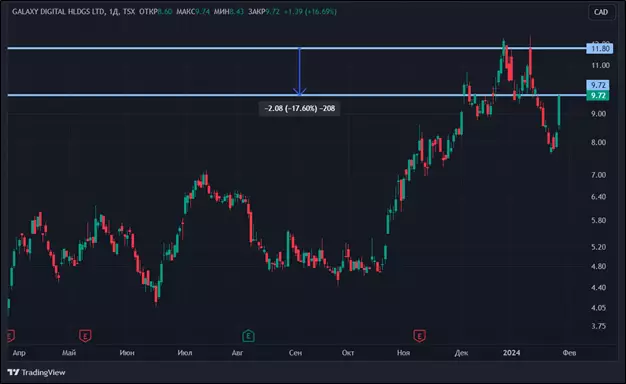The height and width of the screenshot is (384, 626).
Task: Click the 1Д interval label in header
Action: click(114, 12)
